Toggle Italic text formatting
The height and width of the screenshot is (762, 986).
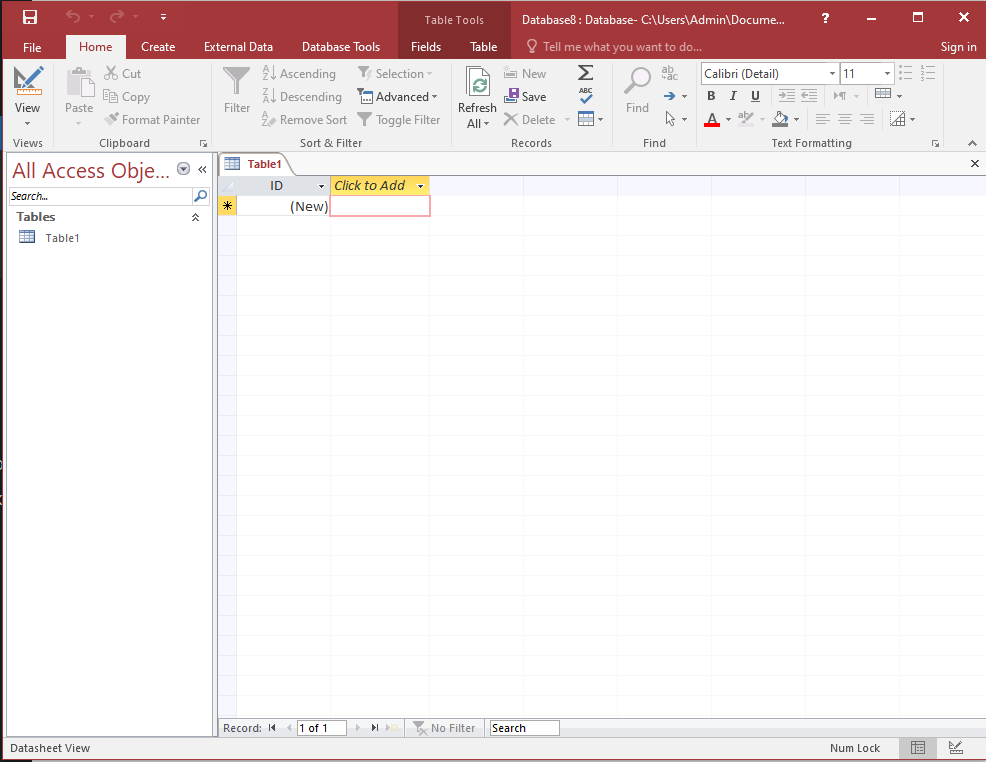[733, 96]
